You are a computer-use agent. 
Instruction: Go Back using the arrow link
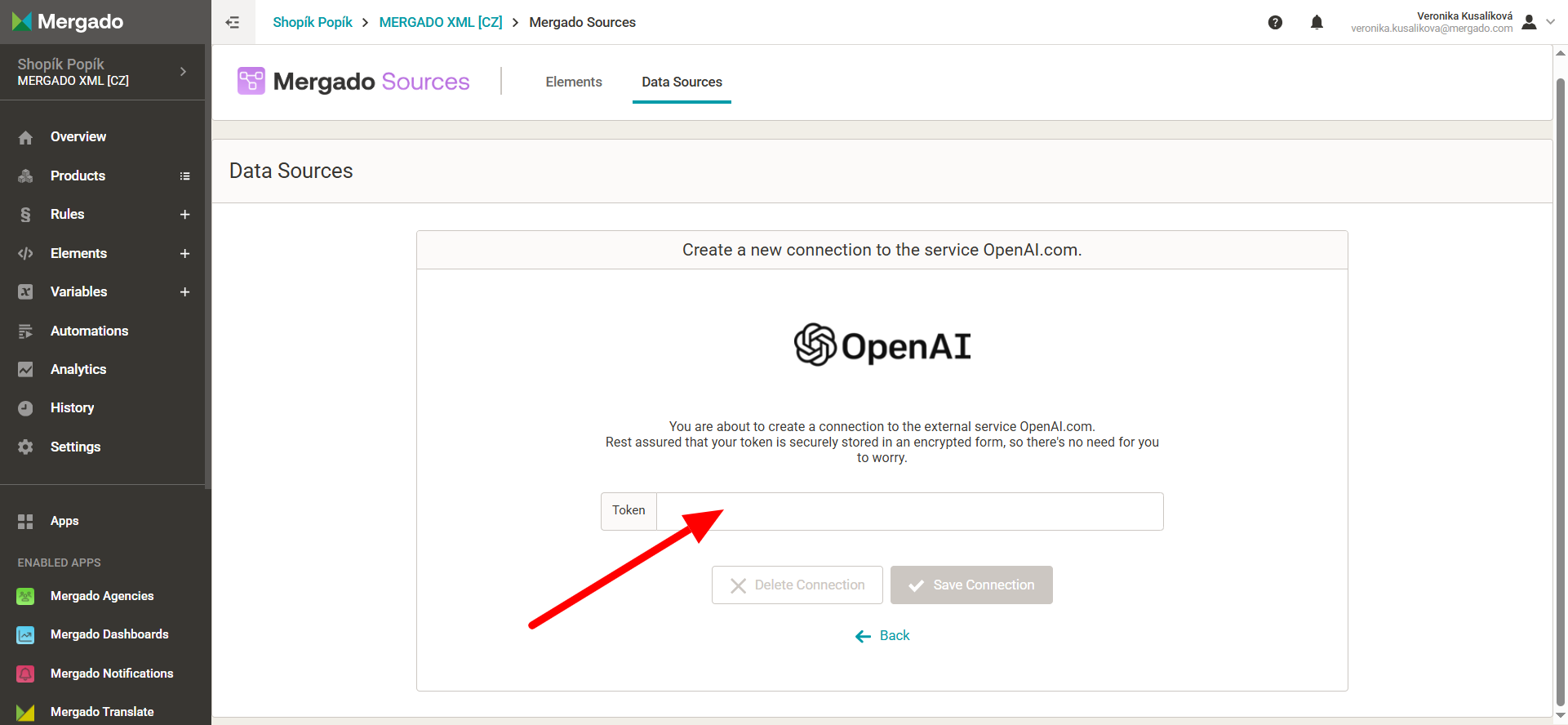882,635
